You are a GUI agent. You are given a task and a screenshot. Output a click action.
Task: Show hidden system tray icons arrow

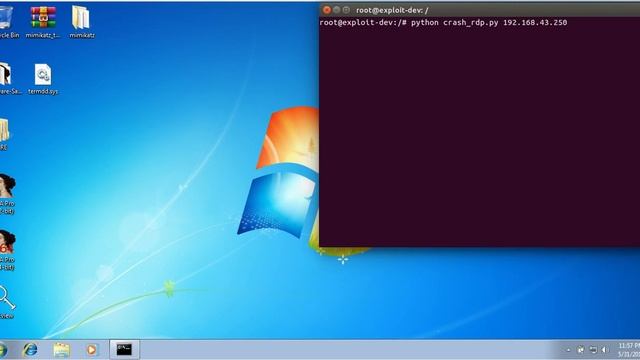point(568,350)
